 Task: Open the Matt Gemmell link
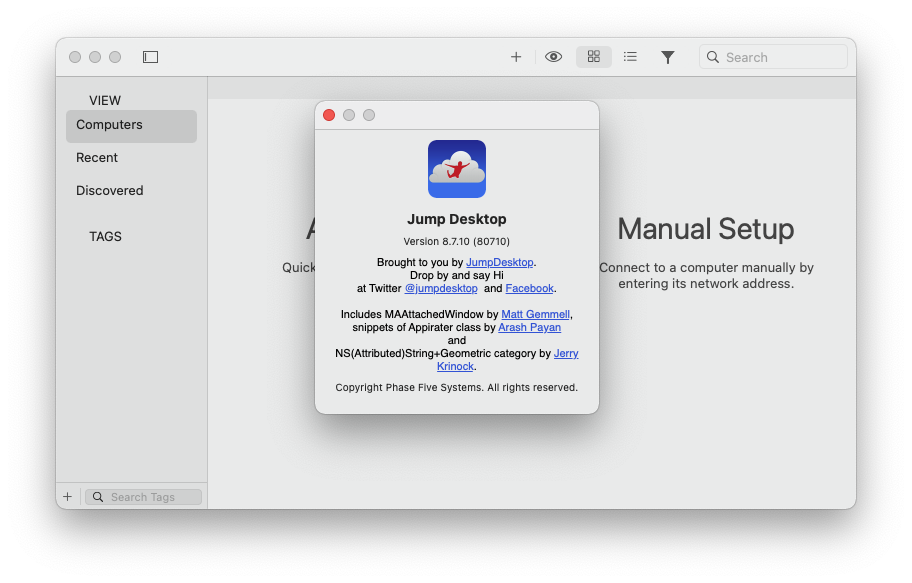pos(535,315)
